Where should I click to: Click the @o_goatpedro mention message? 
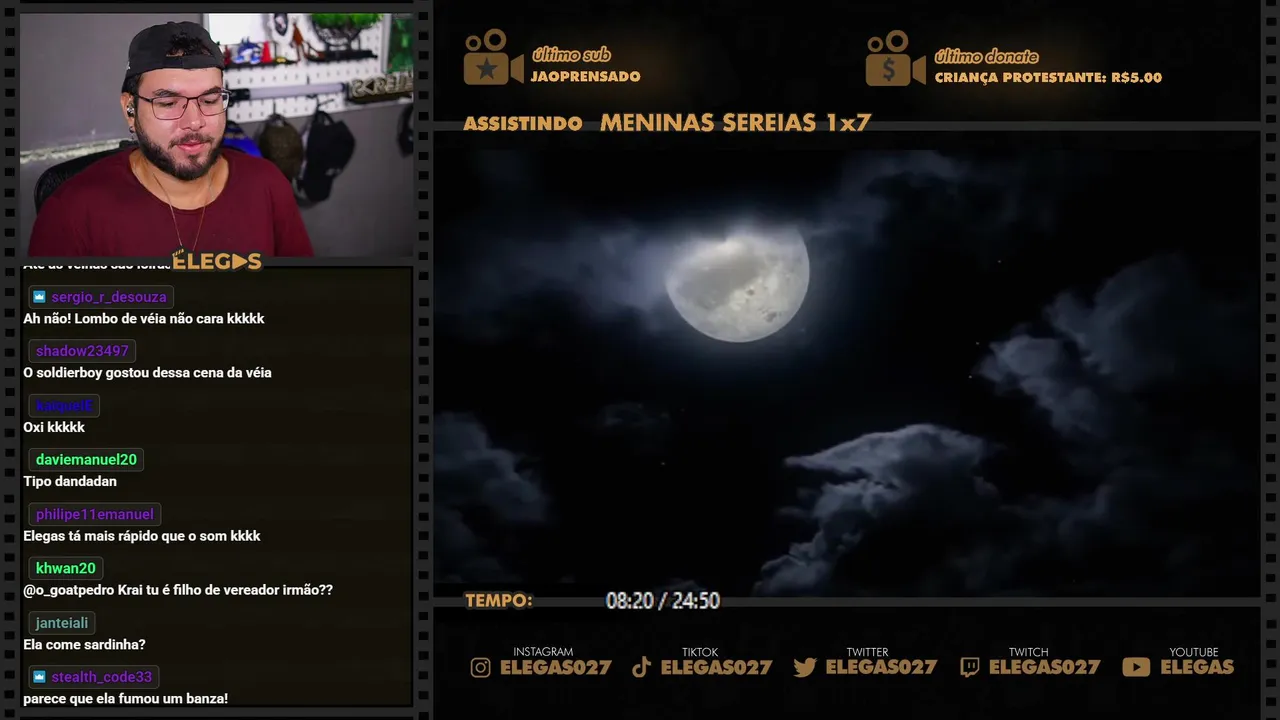178,590
